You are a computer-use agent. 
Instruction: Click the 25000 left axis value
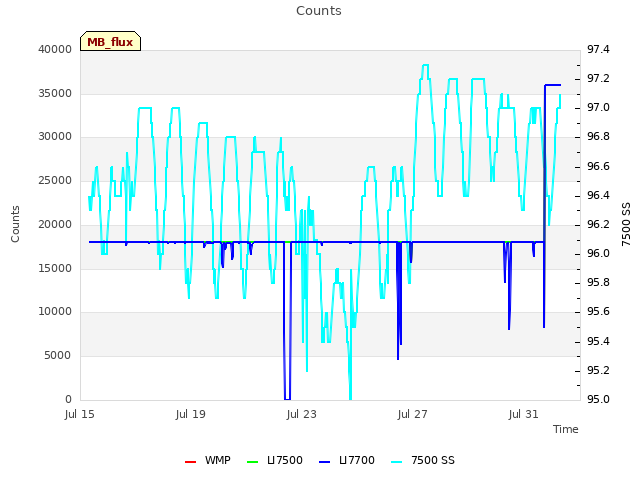[55, 180]
